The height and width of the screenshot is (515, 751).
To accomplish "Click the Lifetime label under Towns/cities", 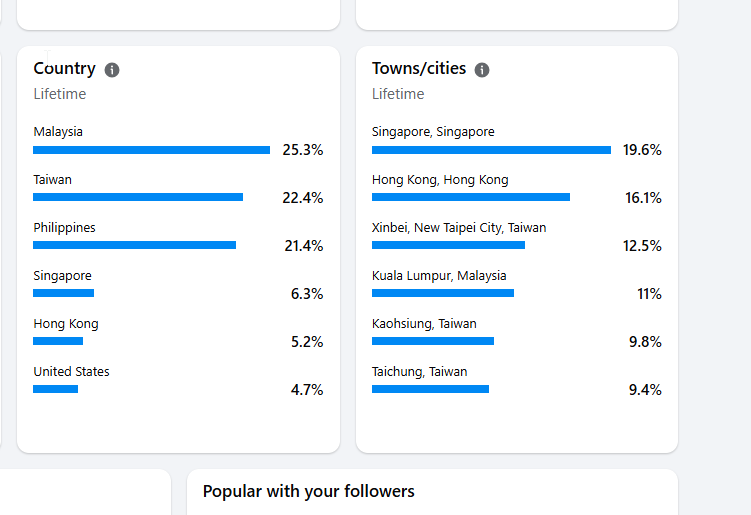I will tap(398, 94).
